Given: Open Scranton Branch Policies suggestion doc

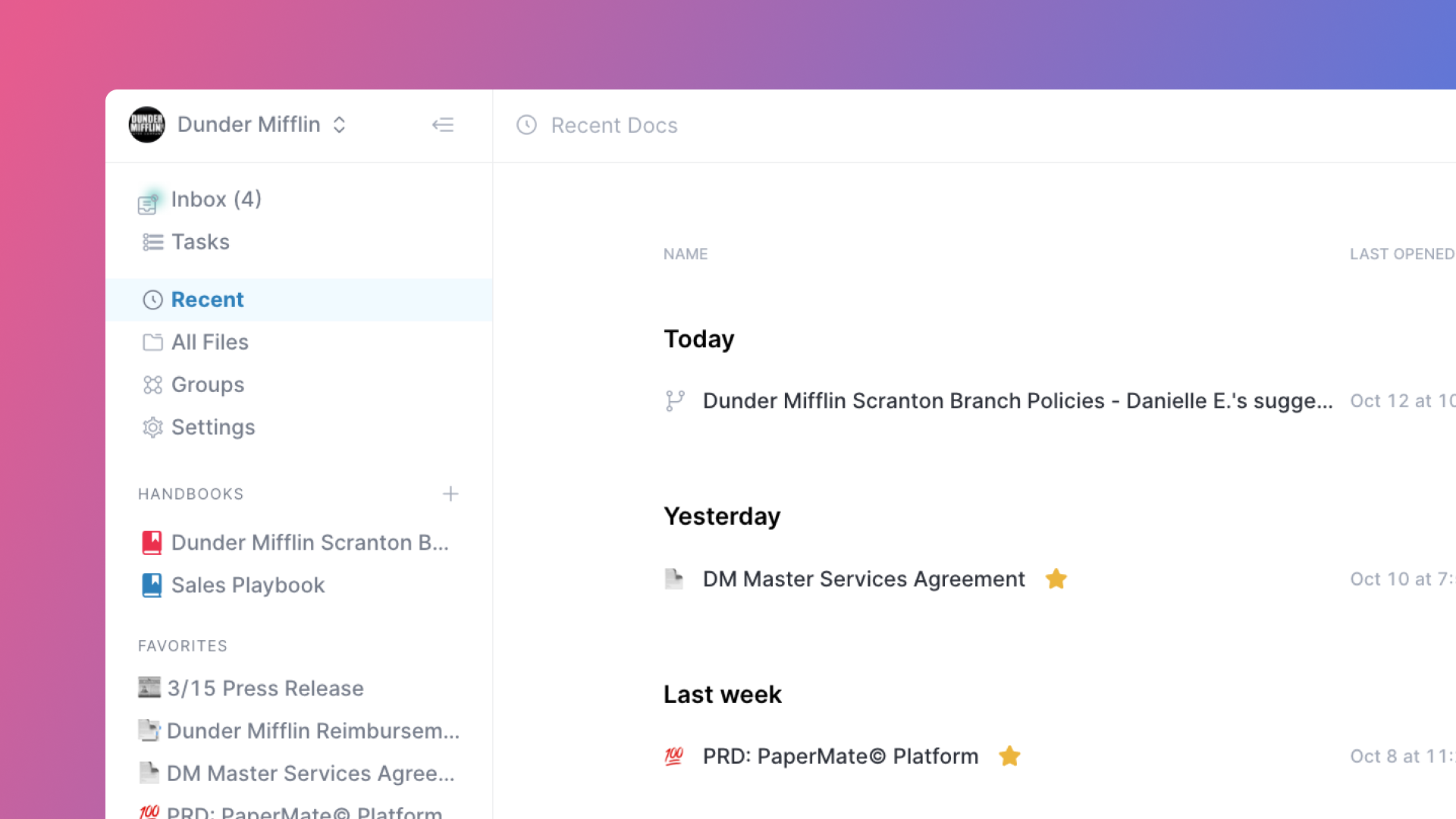Looking at the screenshot, I should coord(1017,401).
